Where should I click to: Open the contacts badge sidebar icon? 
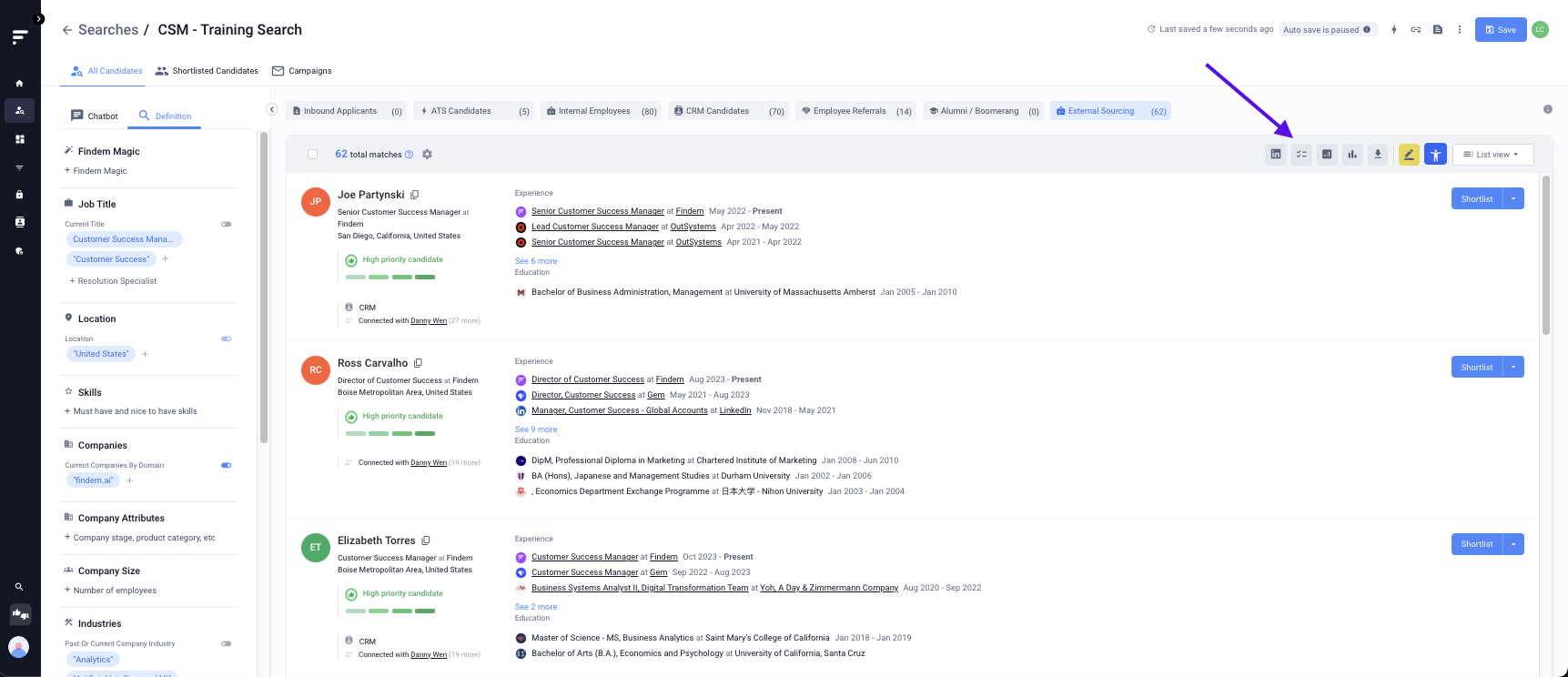pos(20,222)
